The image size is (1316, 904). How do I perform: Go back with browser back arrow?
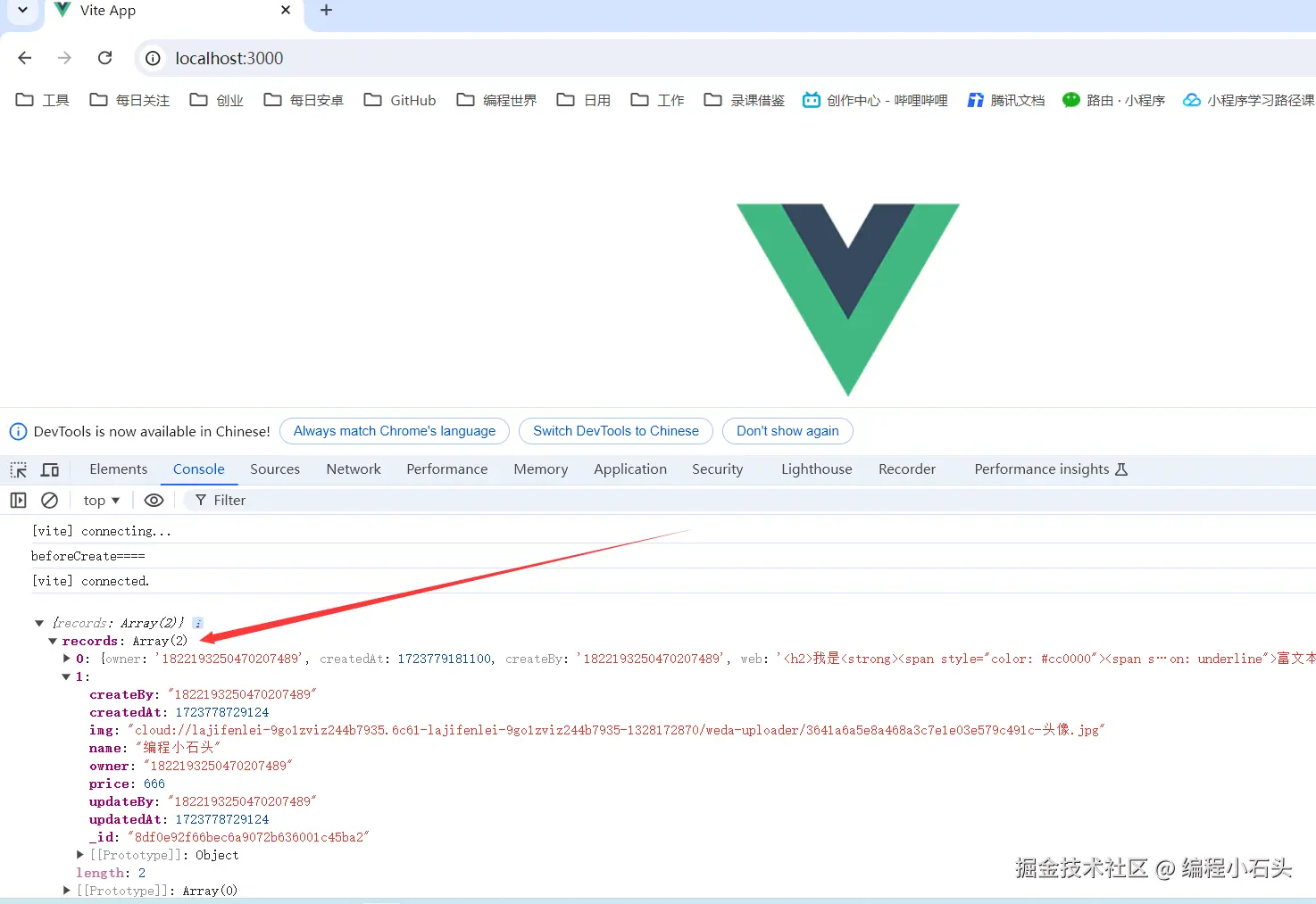25,58
